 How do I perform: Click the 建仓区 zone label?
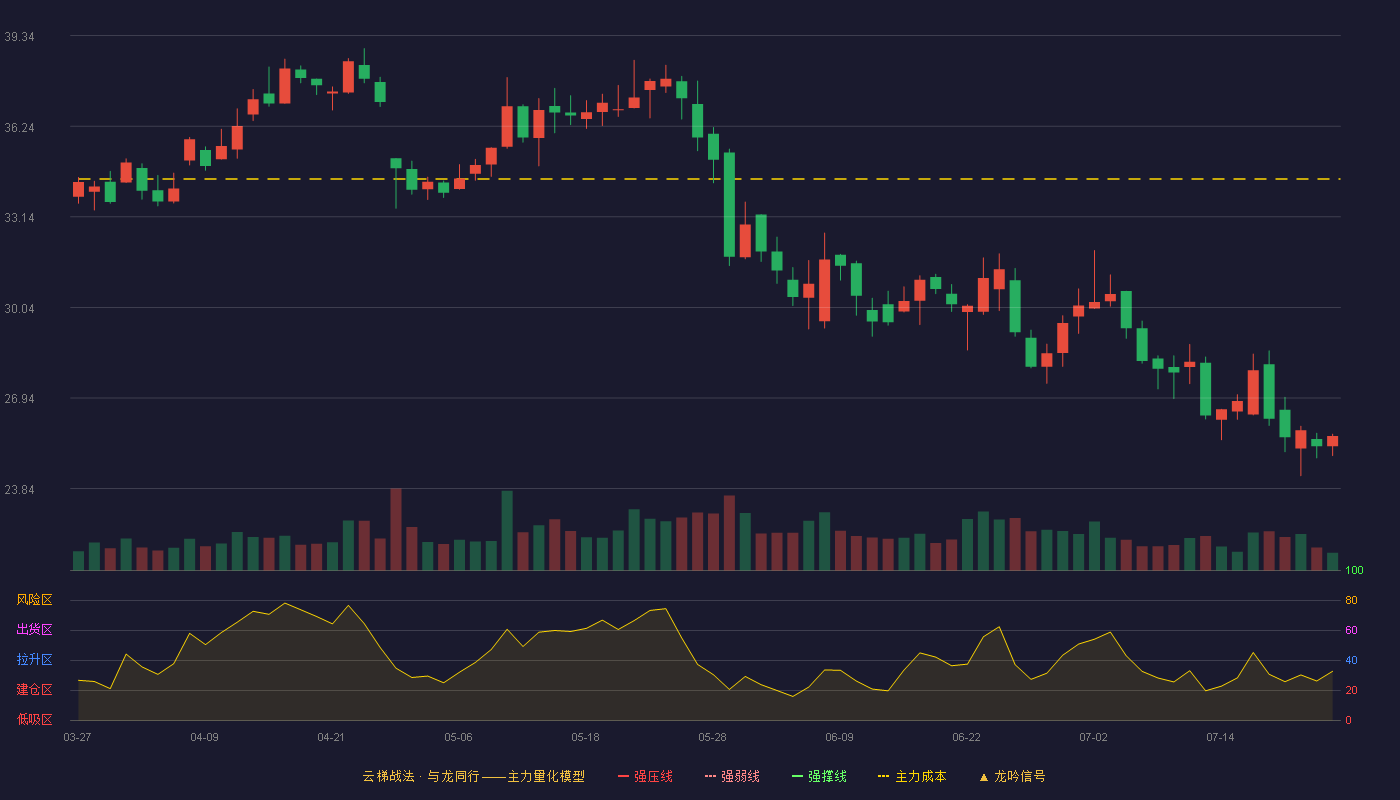pyautogui.click(x=34, y=690)
